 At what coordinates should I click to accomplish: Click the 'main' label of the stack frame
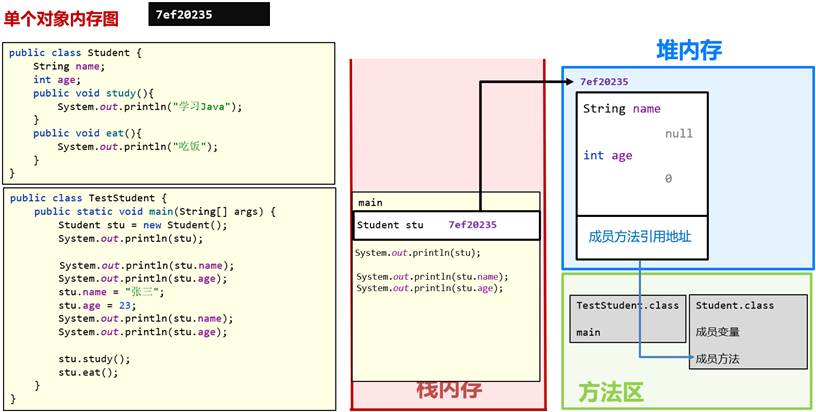(371, 203)
